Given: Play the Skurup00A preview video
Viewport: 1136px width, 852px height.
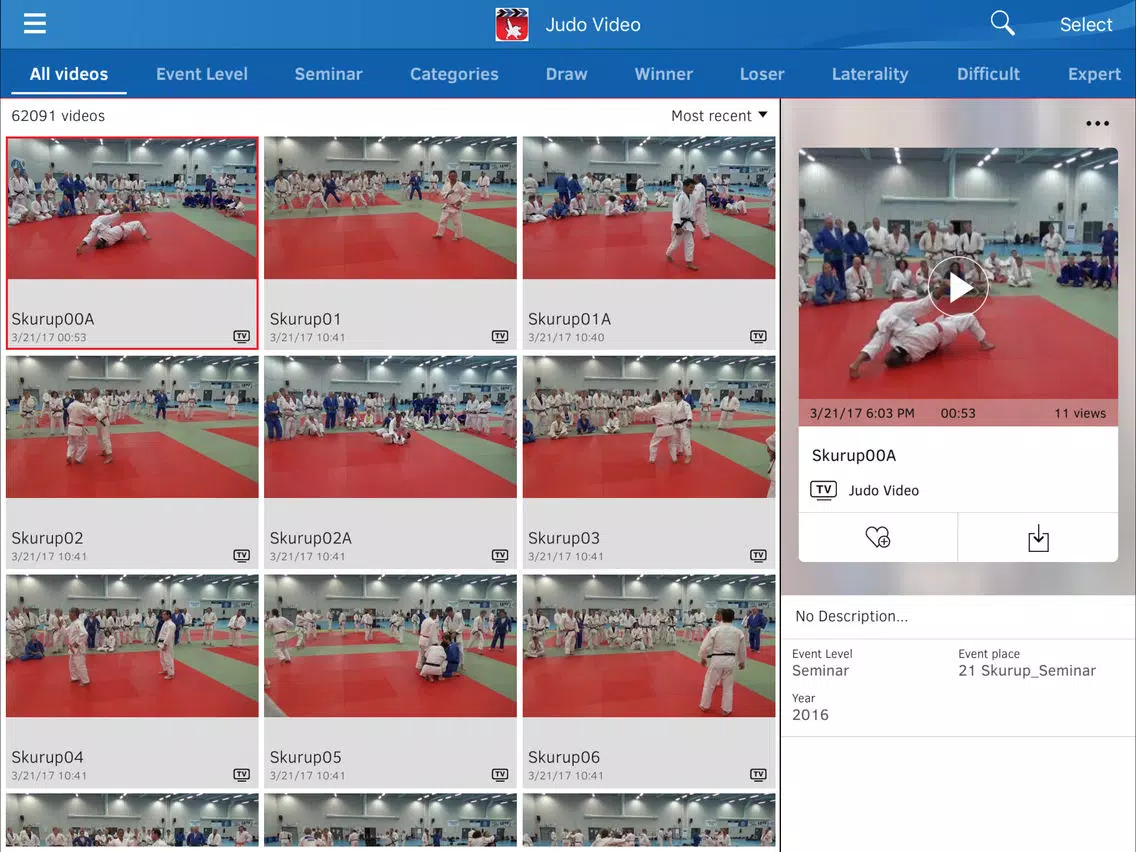Looking at the screenshot, I should pyautogui.click(x=958, y=288).
